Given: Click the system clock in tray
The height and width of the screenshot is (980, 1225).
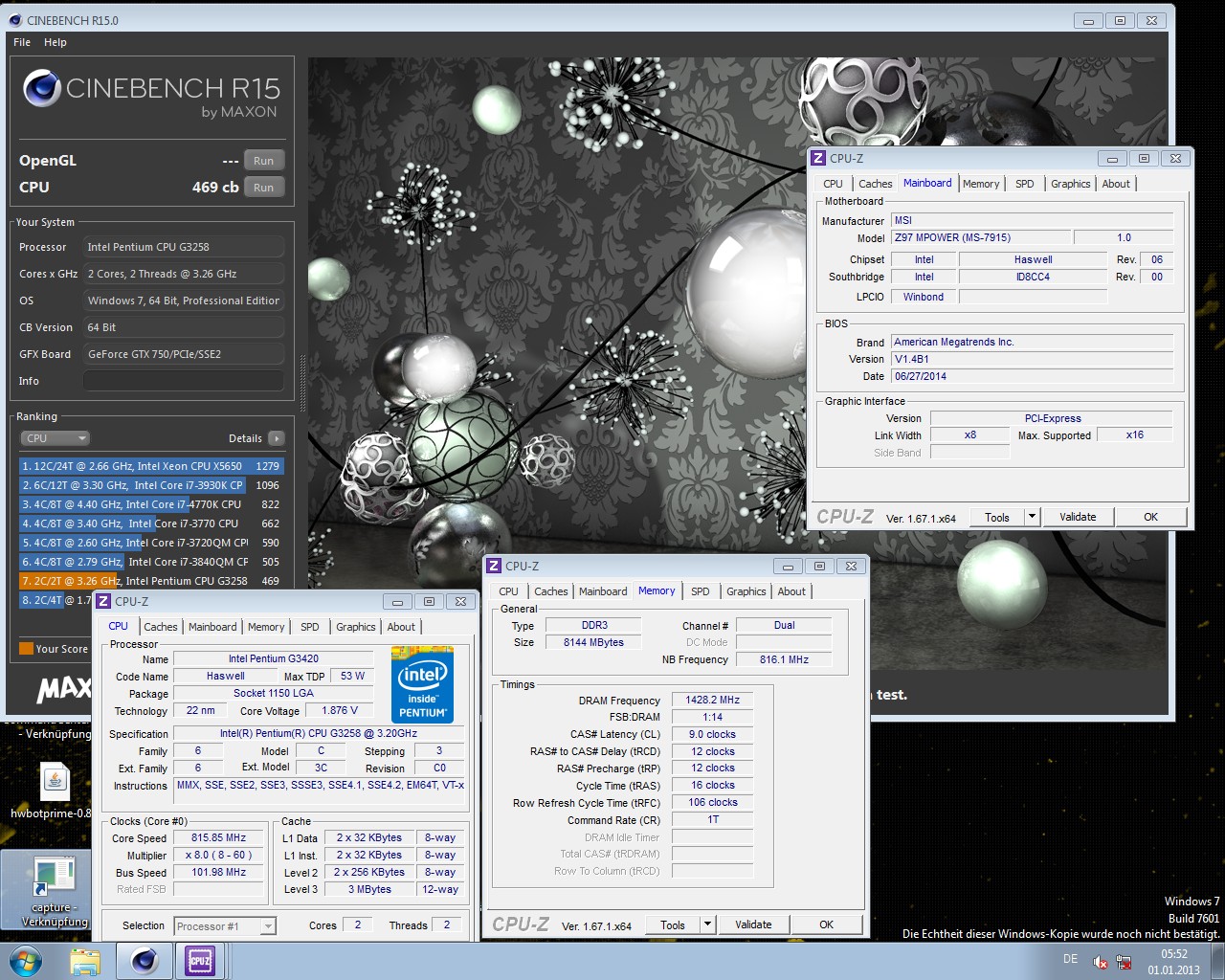Looking at the screenshot, I should (1173, 962).
